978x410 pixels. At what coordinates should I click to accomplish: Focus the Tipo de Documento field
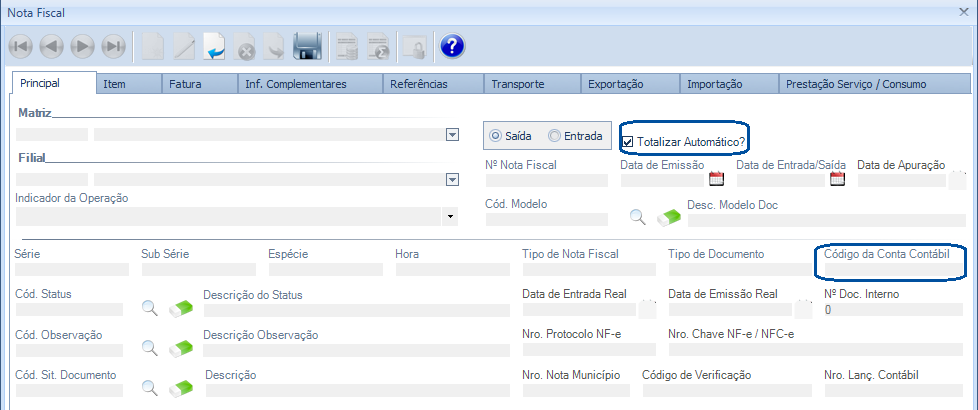click(738, 270)
